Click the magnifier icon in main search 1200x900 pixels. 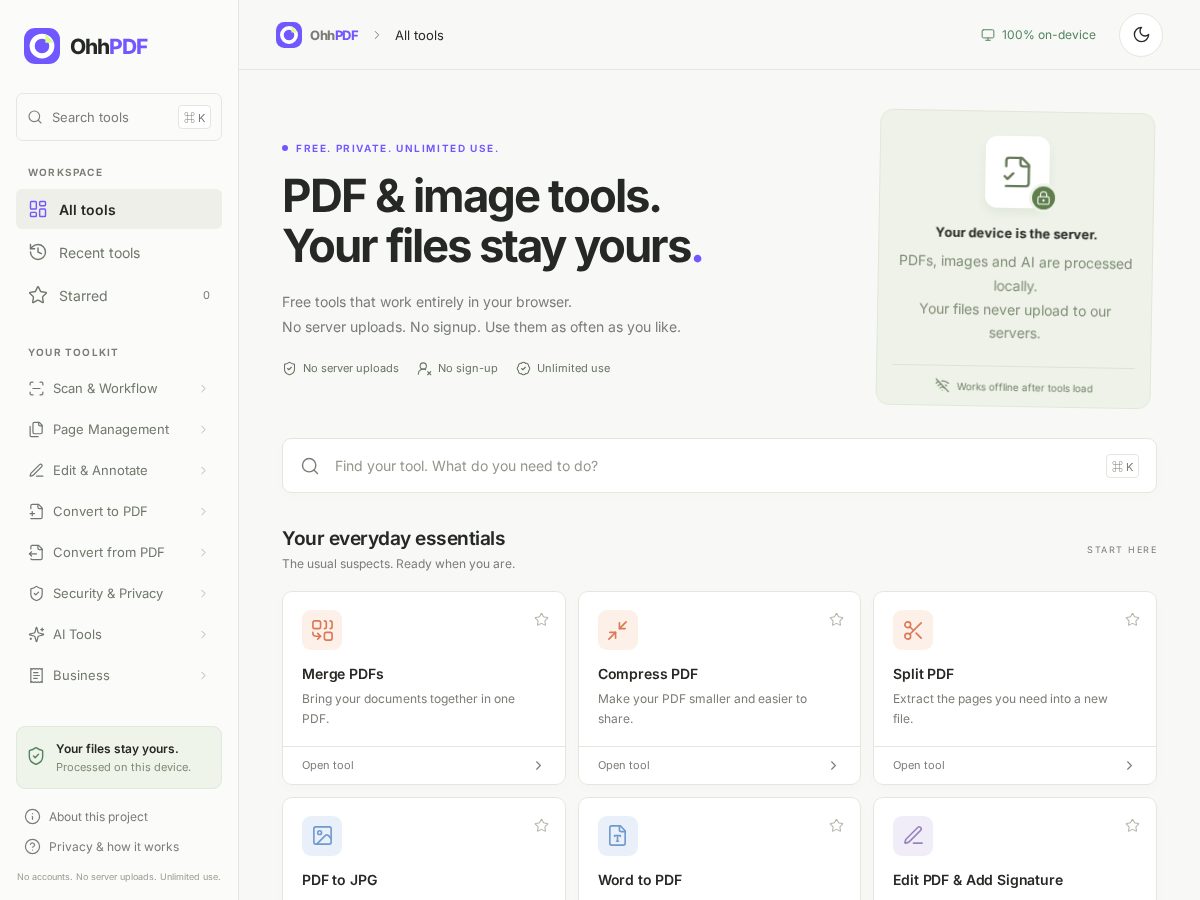coord(310,466)
